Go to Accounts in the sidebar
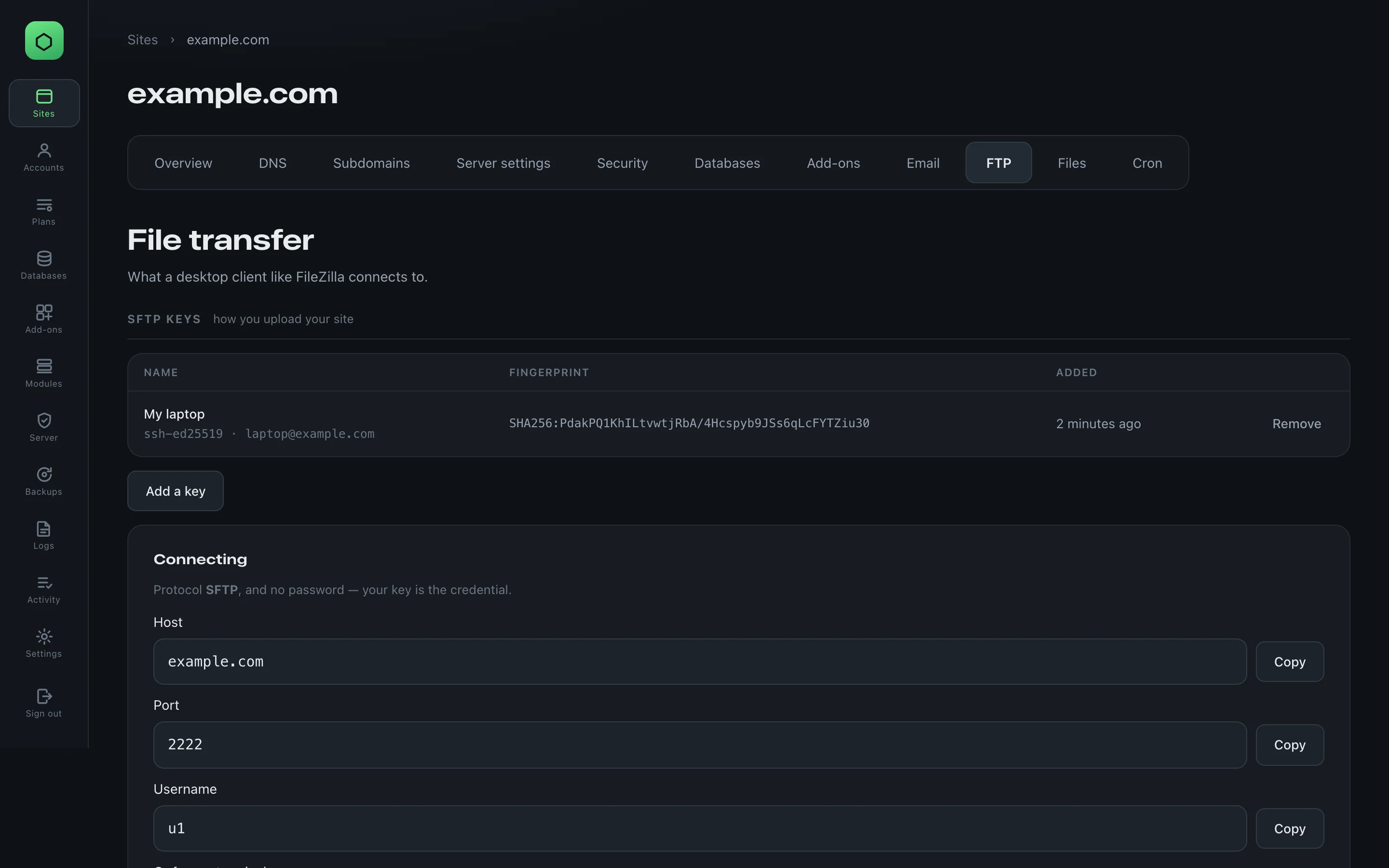Image resolution: width=1389 pixels, height=868 pixels. [x=44, y=157]
